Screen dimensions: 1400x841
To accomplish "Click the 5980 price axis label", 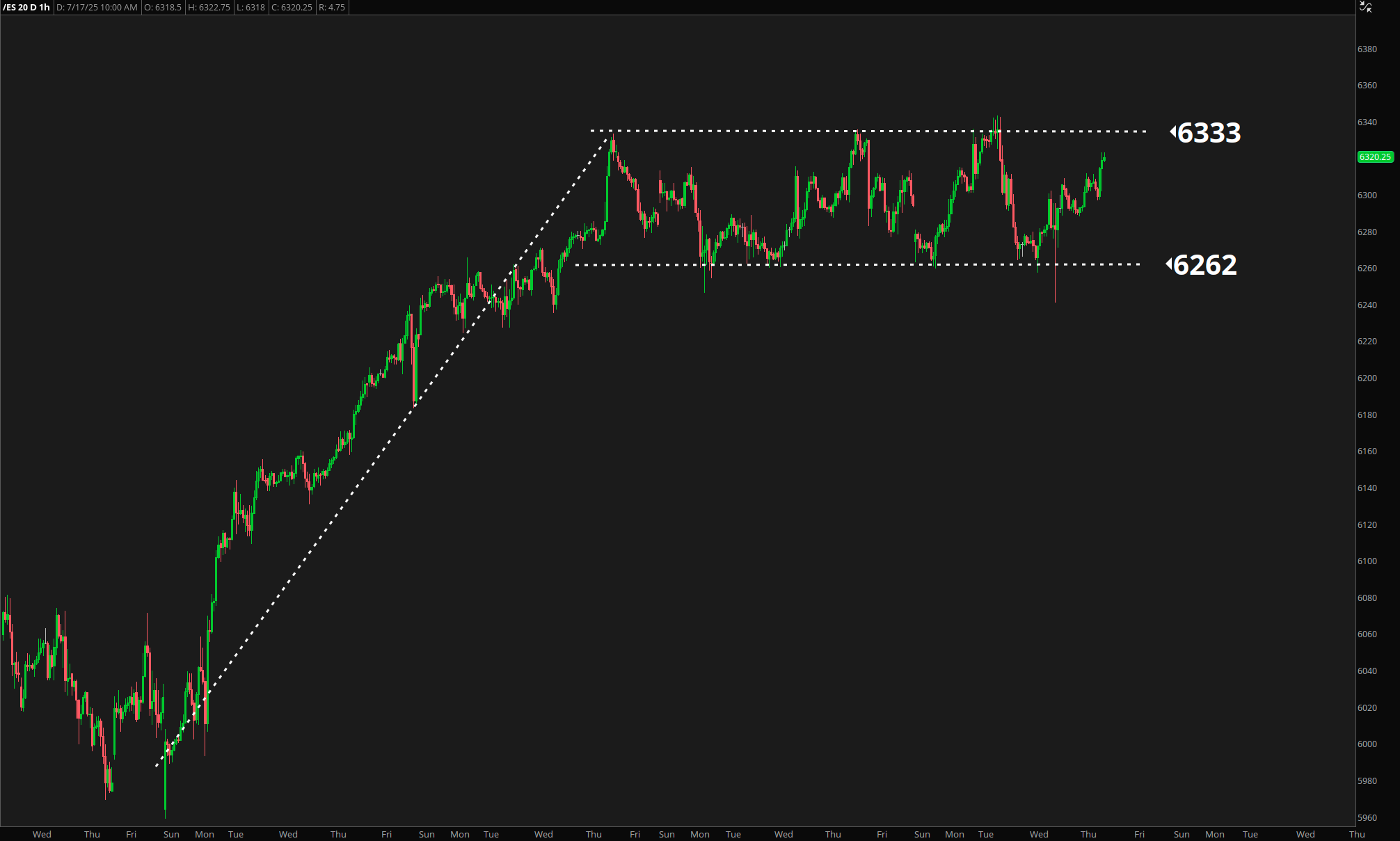I will click(x=1367, y=781).
